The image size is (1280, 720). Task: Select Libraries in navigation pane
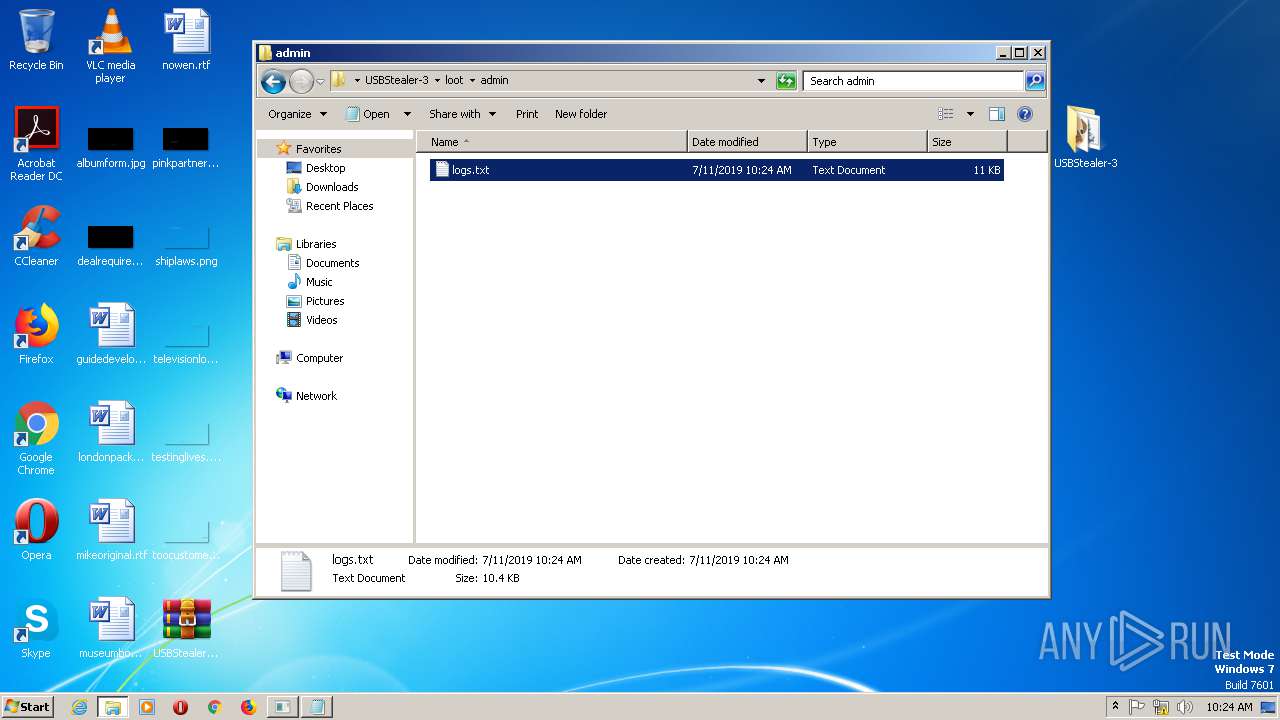point(316,244)
